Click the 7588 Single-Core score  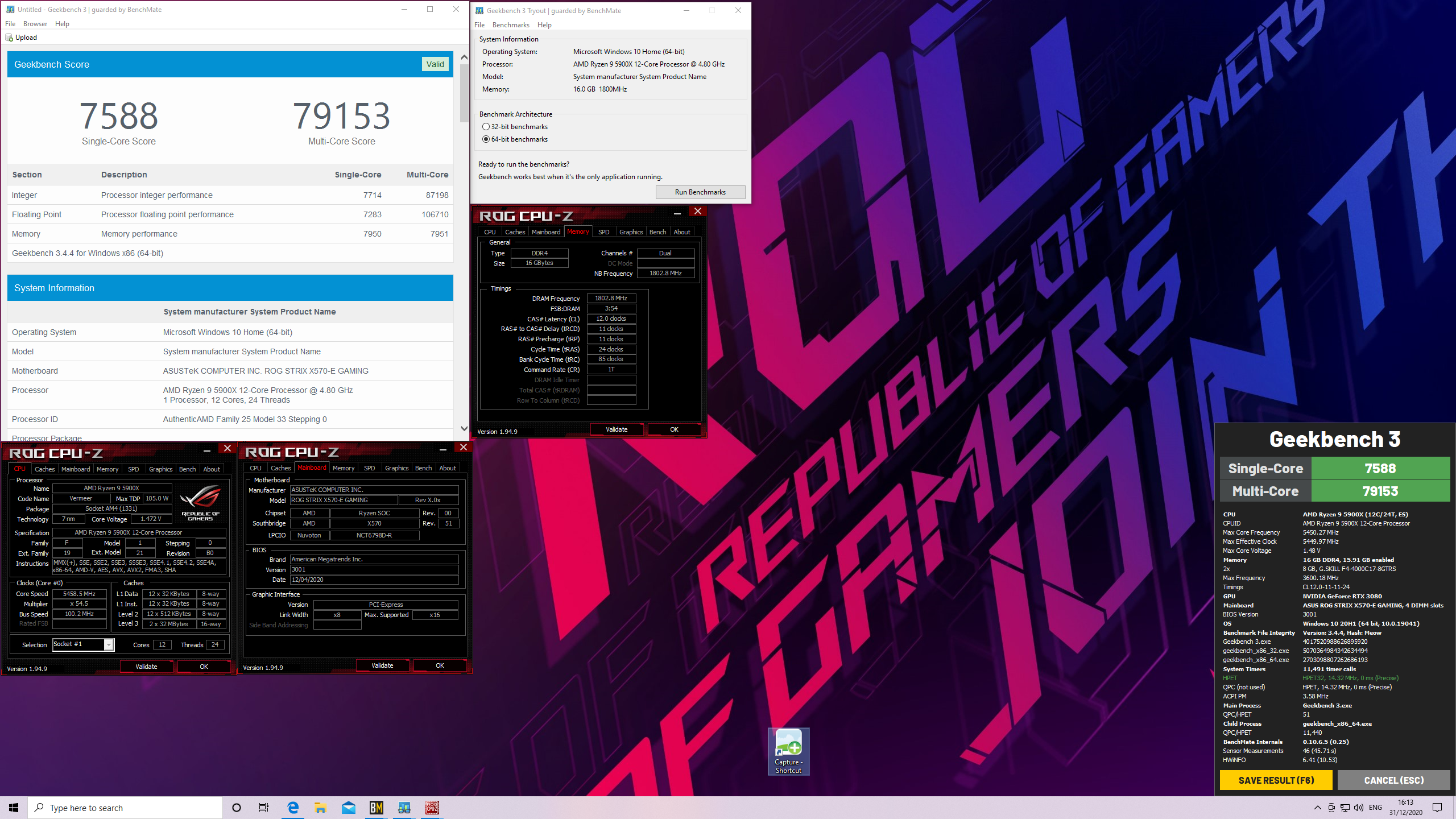tap(119, 116)
